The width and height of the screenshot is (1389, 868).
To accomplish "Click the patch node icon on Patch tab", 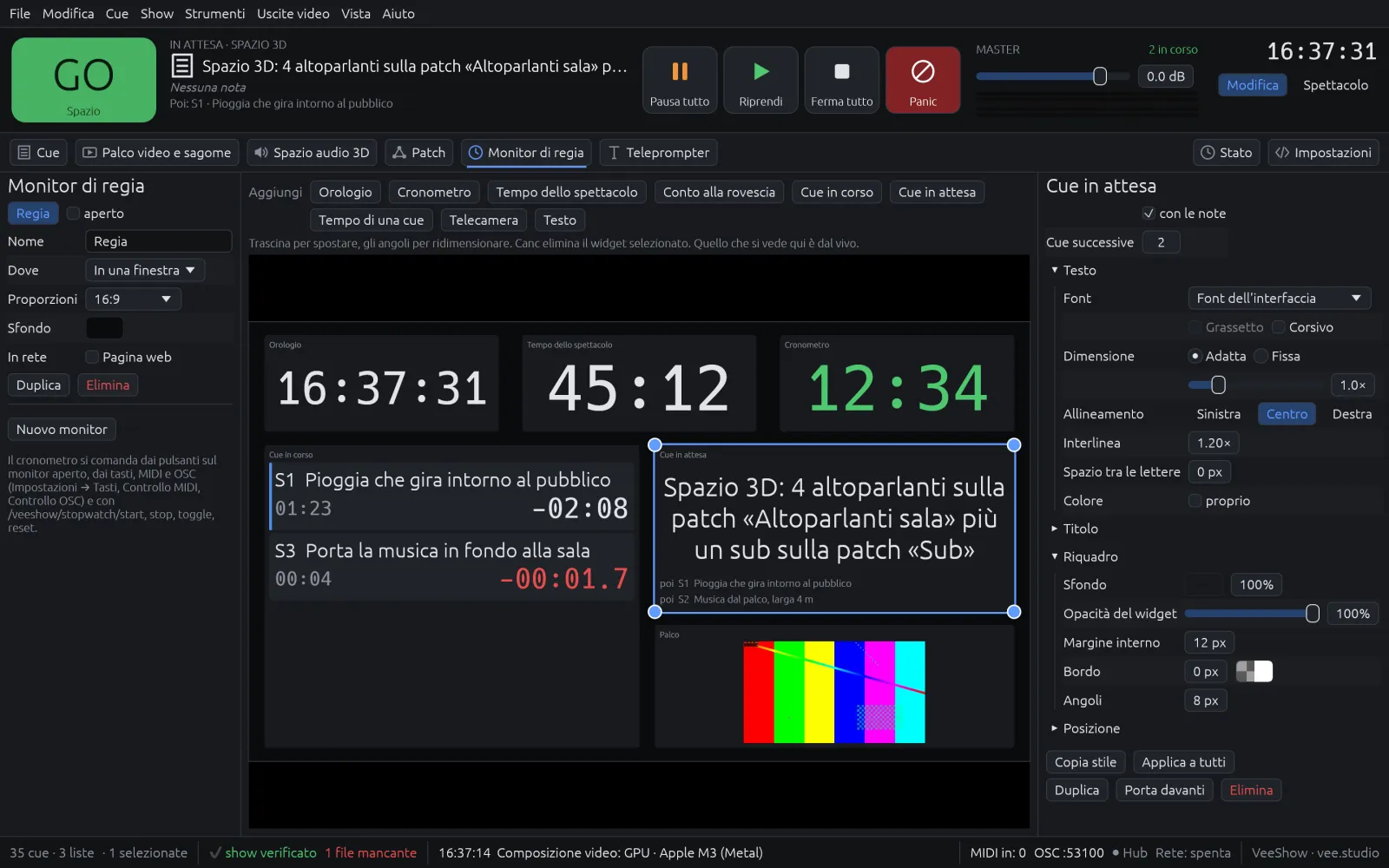I will coord(399,153).
